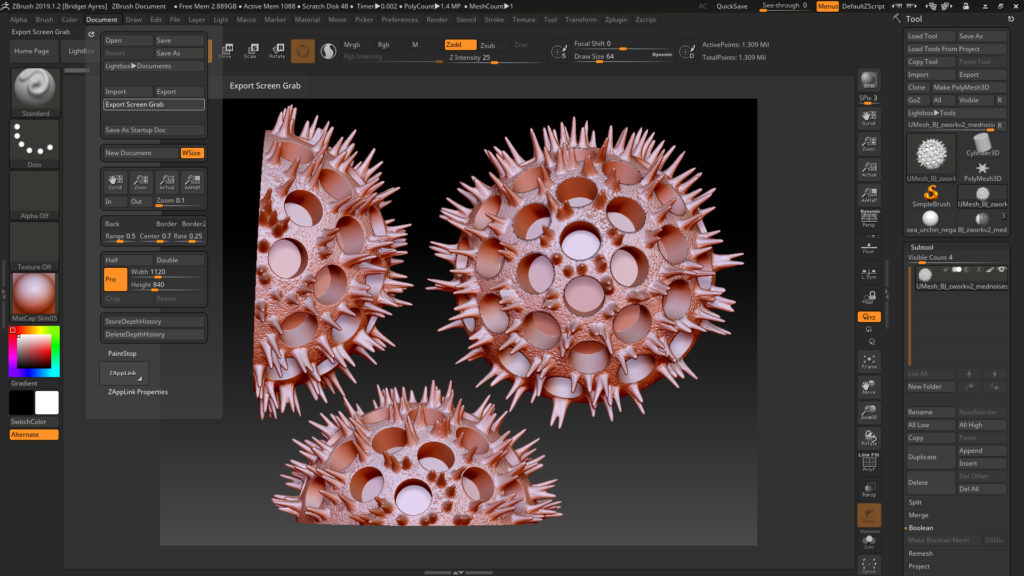Expand the ZAppLink Properties section
Viewport: 1024px width, 576px height.
[138, 392]
